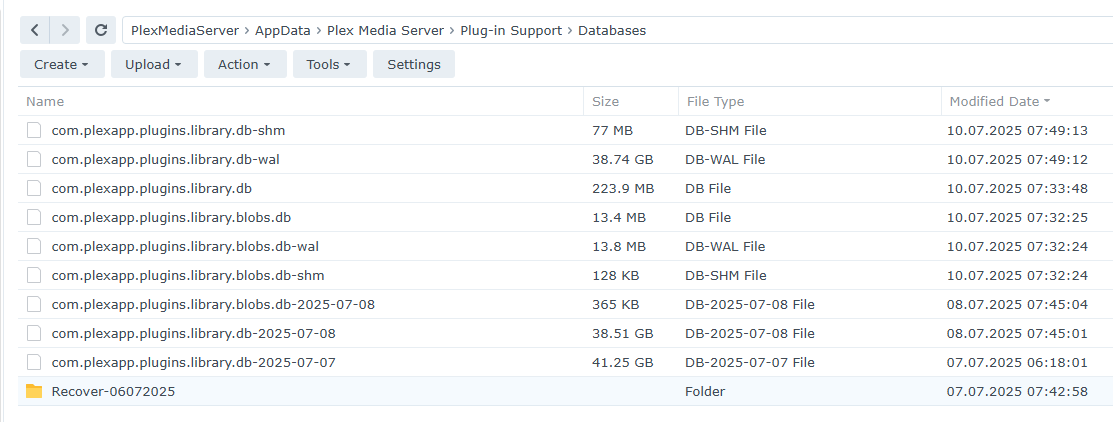The image size is (1113, 422).
Task: Go to AppData in the path
Action: (x=280, y=30)
